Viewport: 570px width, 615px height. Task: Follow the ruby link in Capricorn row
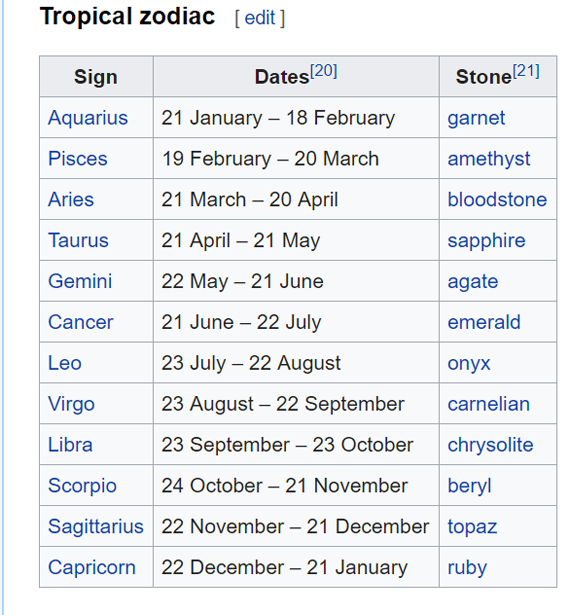(x=467, y=567)
